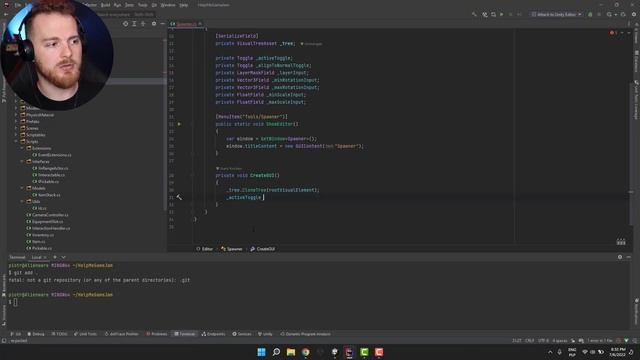Add a new terminal session with plus
This screenshot has width=640, height=360.
[x=55, y=258]
